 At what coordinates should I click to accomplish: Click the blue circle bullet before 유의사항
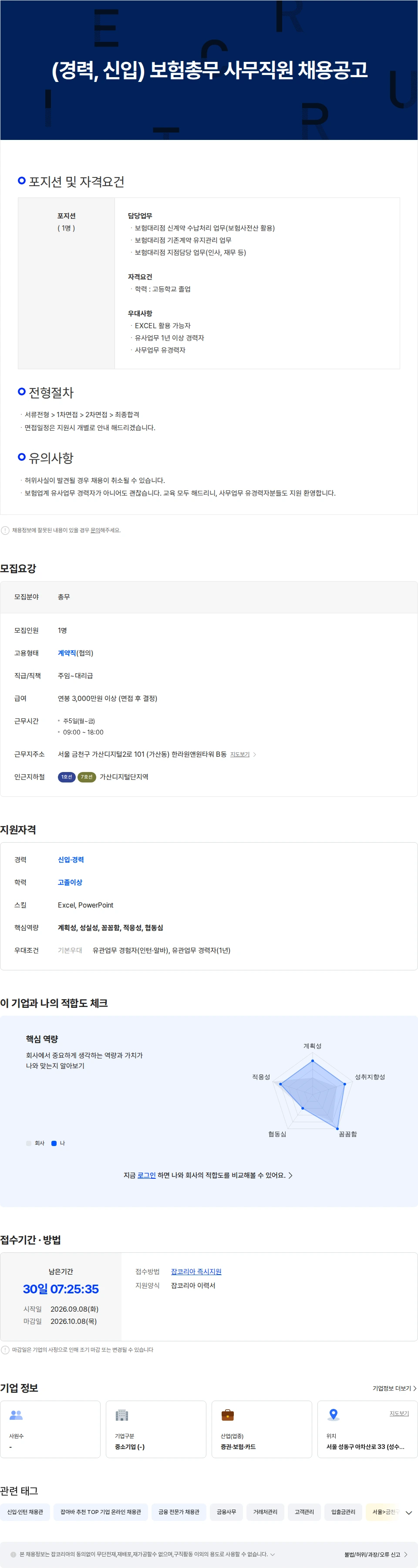[x=22, y=456]
